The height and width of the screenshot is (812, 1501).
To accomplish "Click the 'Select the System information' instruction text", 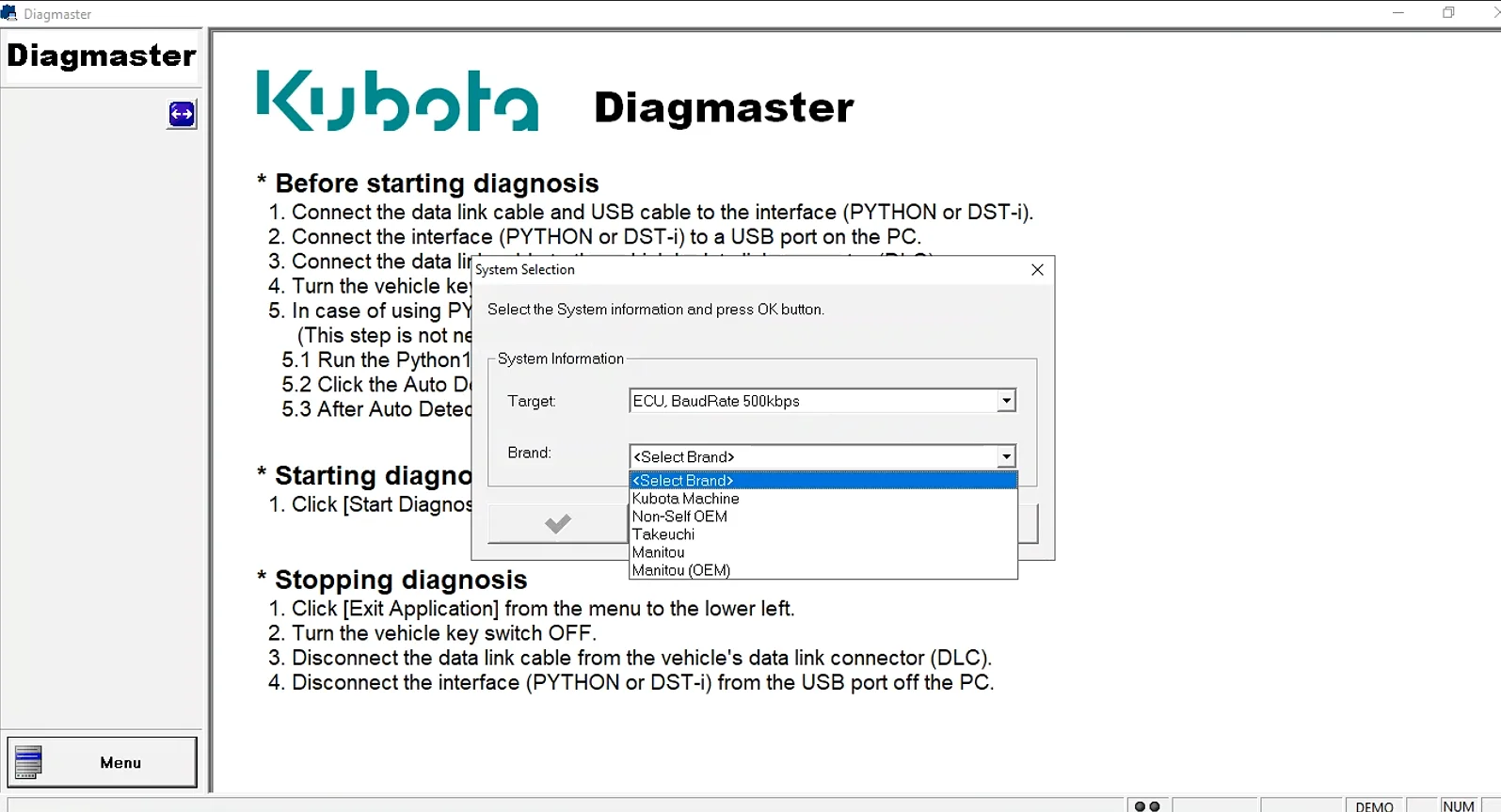I will [656, 310].
